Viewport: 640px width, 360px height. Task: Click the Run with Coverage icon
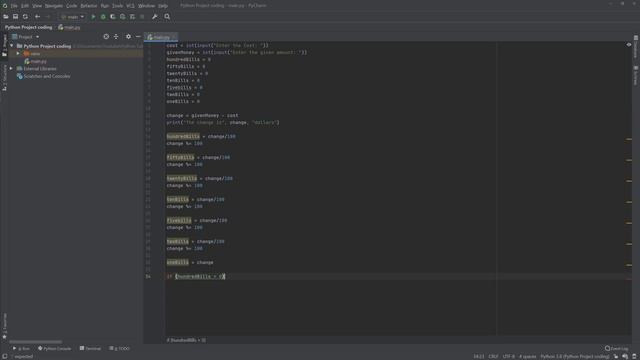tap(113, 17)
